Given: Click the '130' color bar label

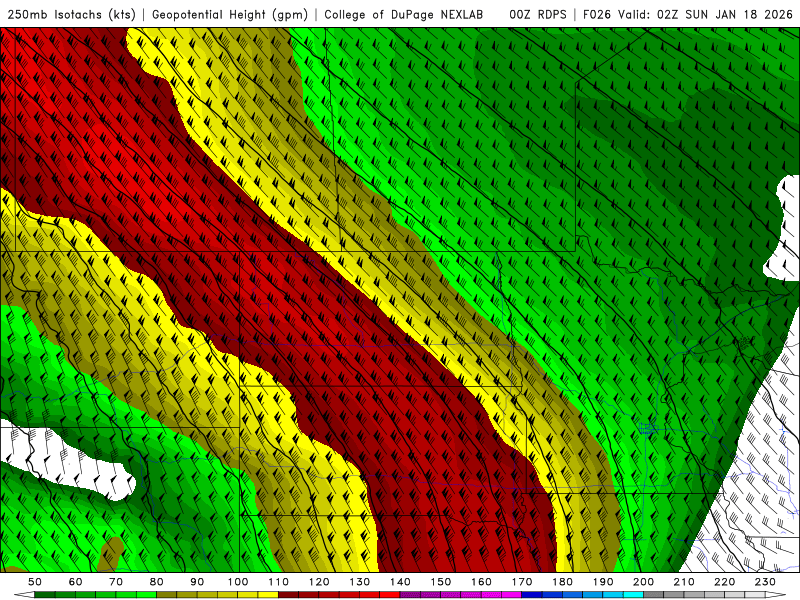Looking at the screenshot, I should tap(360, 582).
